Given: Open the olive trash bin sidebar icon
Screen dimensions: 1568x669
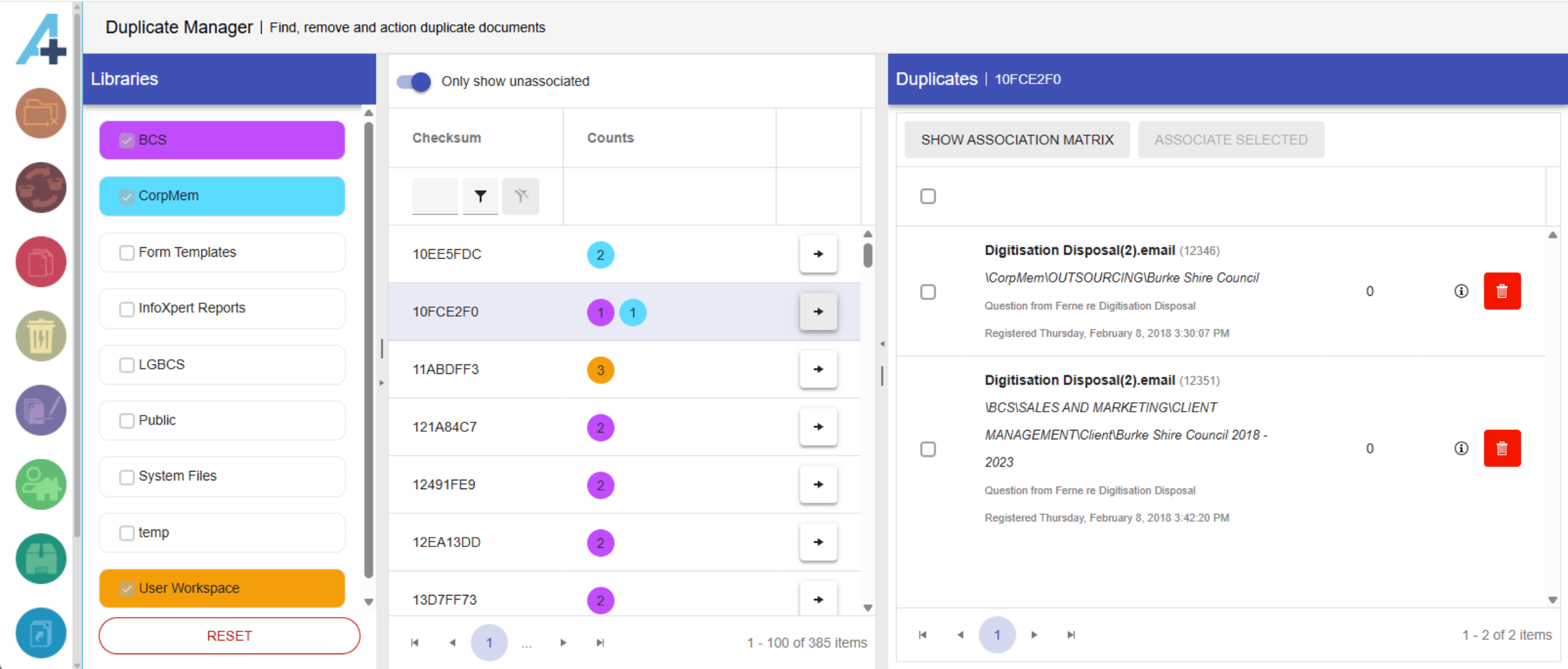Looking at the screenshot, I should (40, 336).
